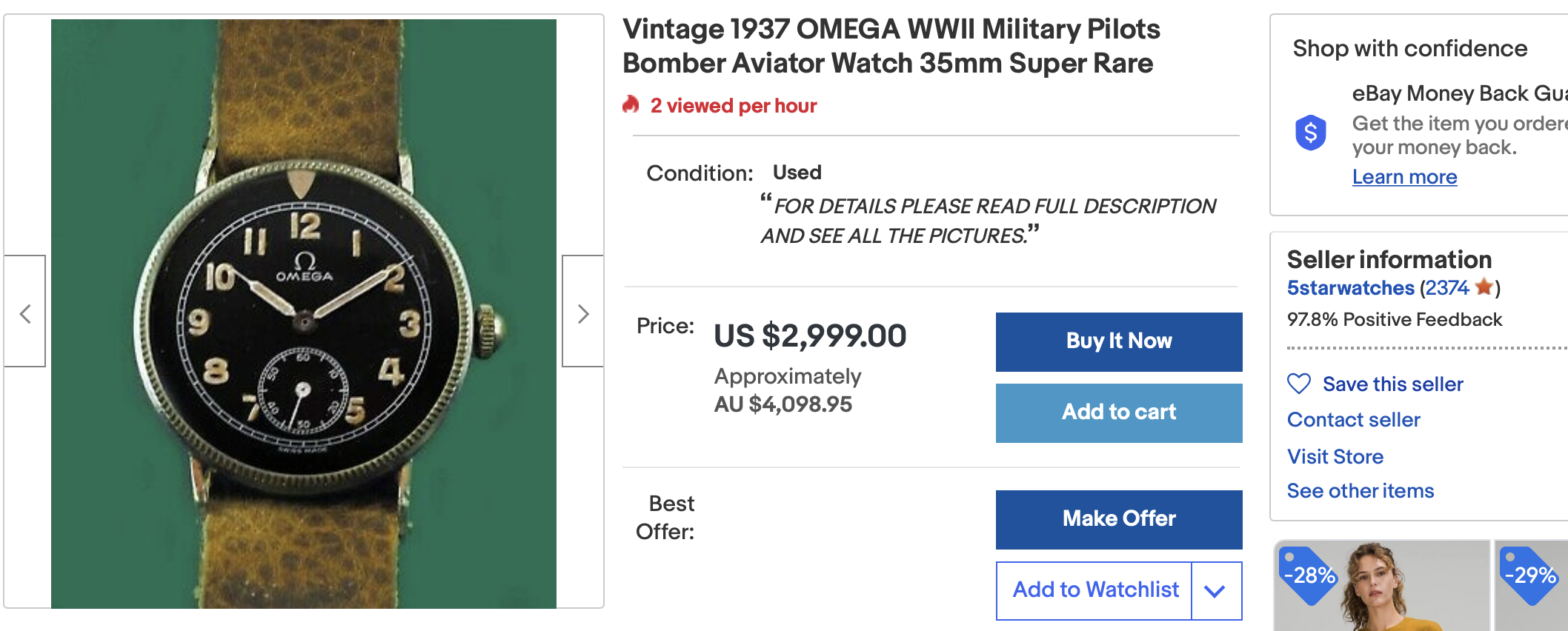1568x631 pixels.
Task: Open the Visit Store link
Action: click(1335, 456)
